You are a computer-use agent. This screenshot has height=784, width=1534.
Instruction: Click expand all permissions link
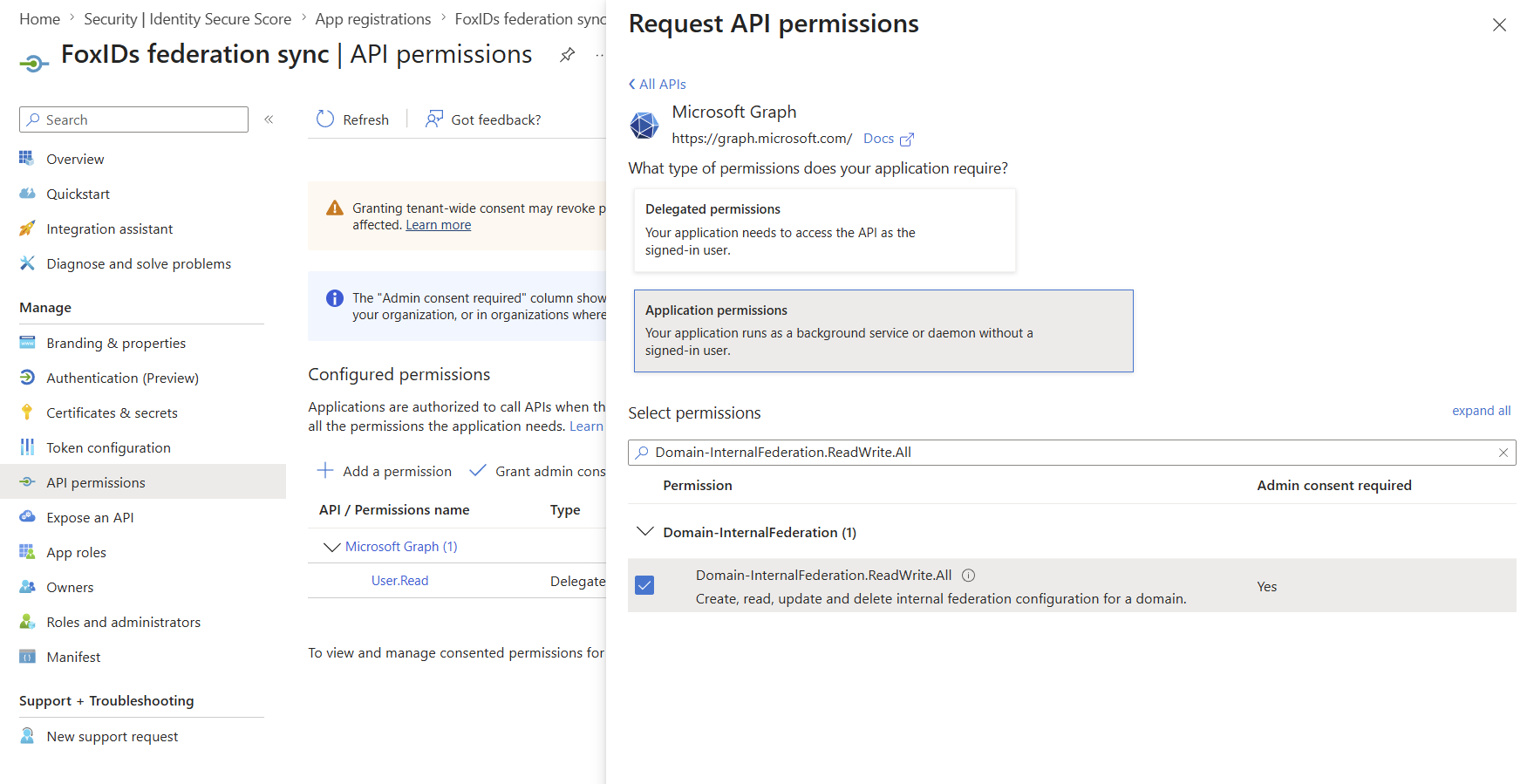click(x=1481, y=411)
